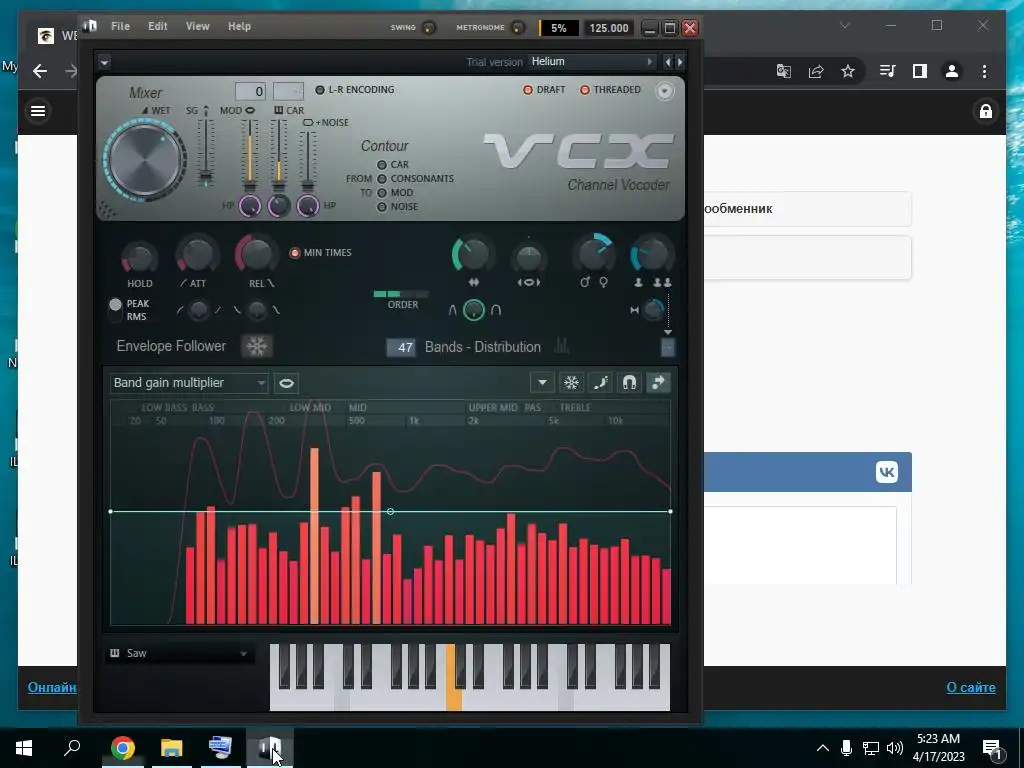
Task: Open the plugin options arrow at top-left
Action: click(x=104, y=62)
